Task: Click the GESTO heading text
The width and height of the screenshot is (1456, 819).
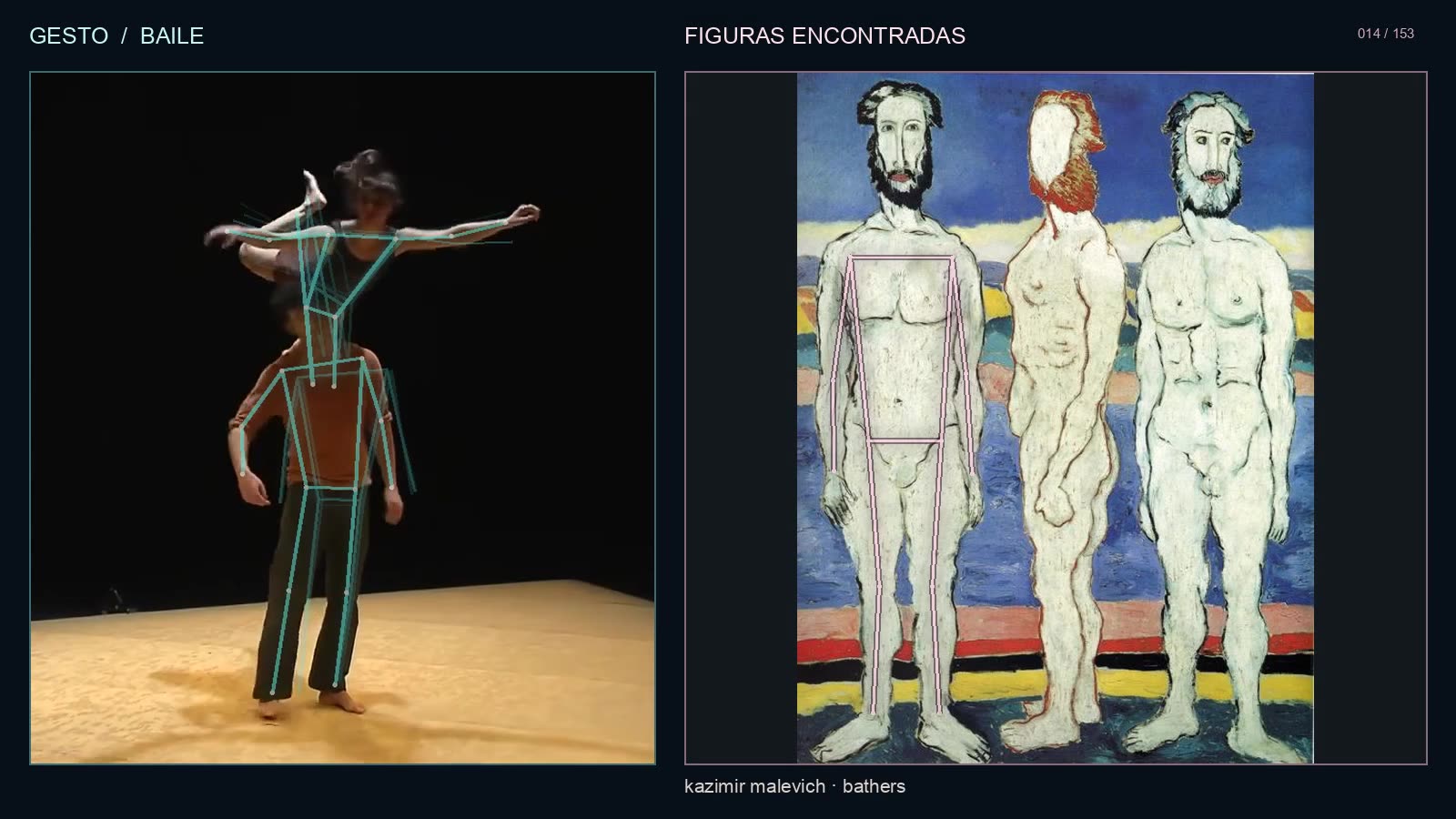Action: coord(69,35)
